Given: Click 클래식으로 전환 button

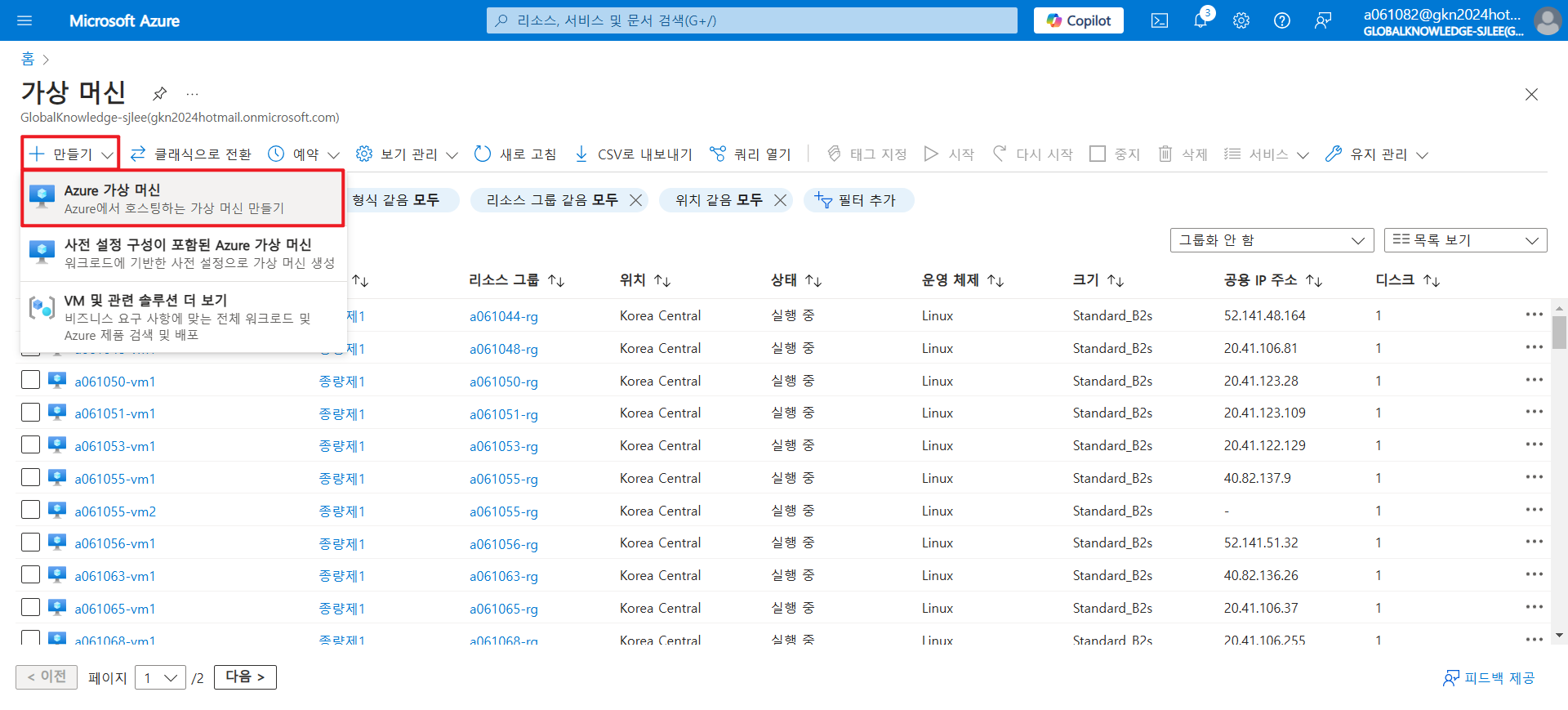Looking at the screenshot, I should pos(191,154).
